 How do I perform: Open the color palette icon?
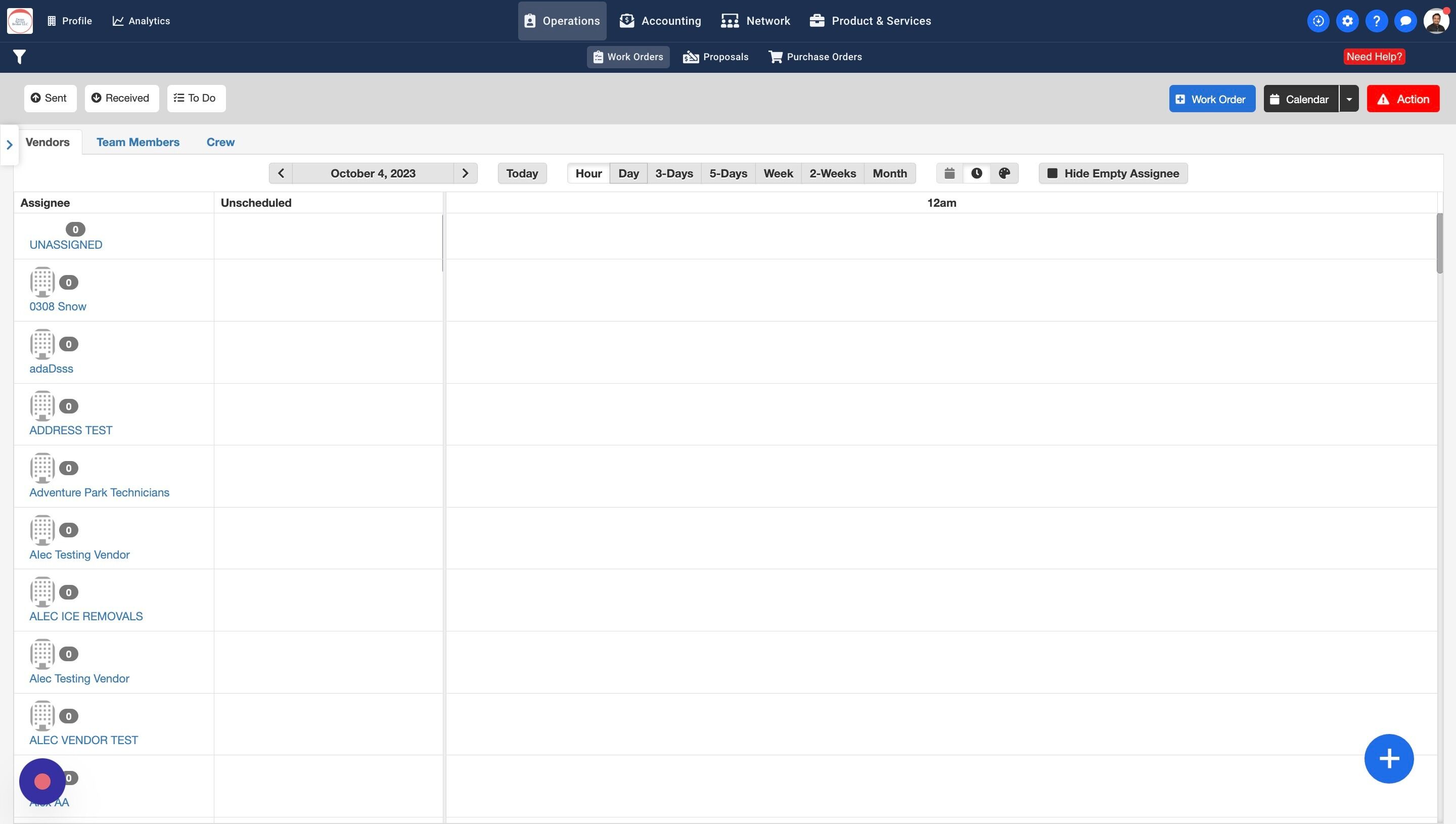click(1005, 173)
